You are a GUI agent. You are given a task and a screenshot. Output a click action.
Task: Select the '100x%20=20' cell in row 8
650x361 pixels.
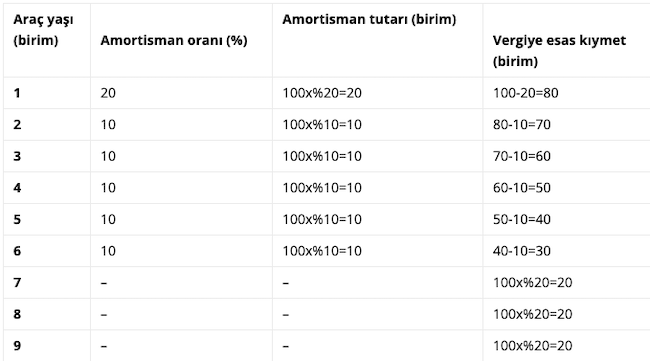click(x=532, y=314)
